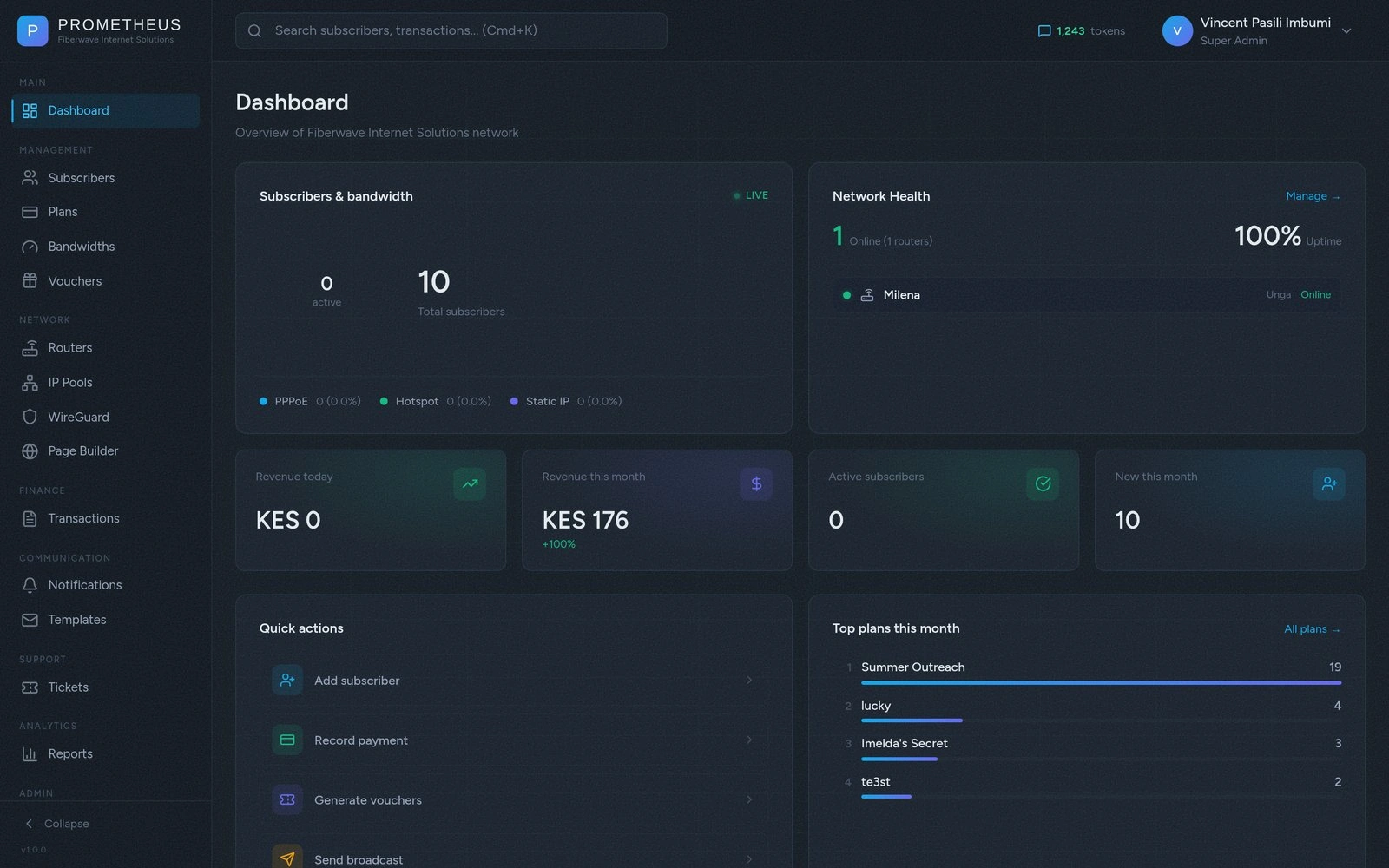Viewport: 1389px width, 868px height.
Task: Click the Generate vouchers ticket icon
Action: click(287, 799)
